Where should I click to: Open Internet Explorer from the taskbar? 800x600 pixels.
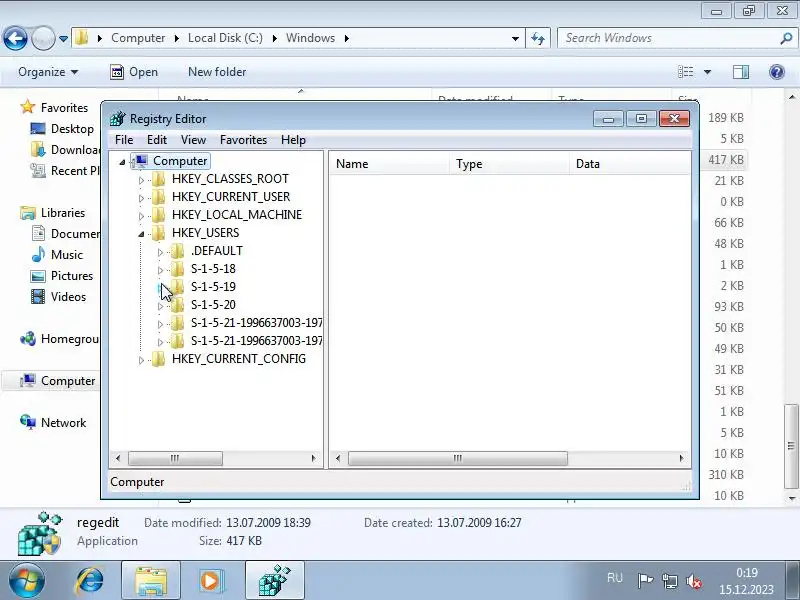(90, 580)
